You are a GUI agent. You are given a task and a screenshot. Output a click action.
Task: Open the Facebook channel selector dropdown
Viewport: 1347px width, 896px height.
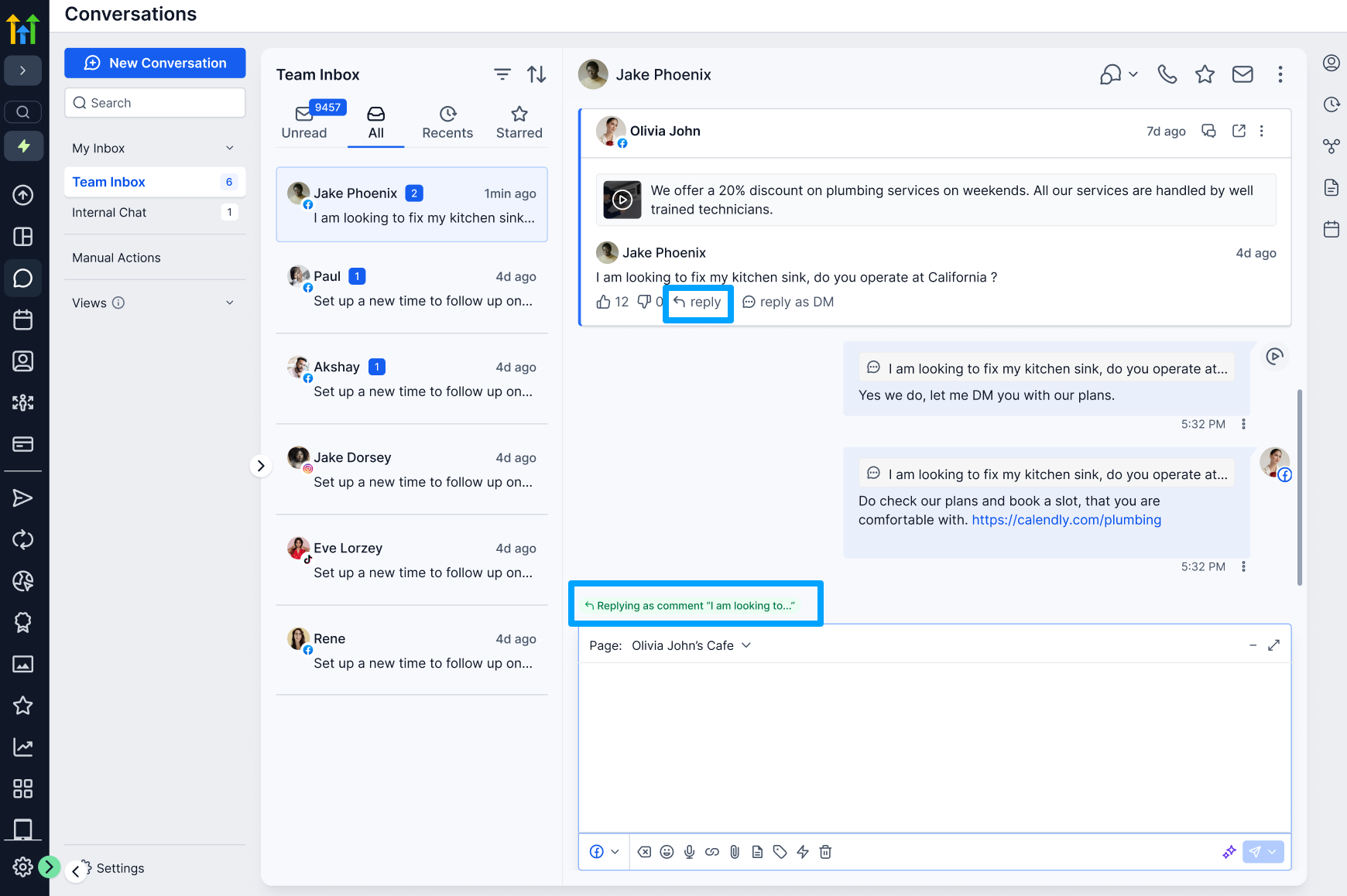point(605,852)
